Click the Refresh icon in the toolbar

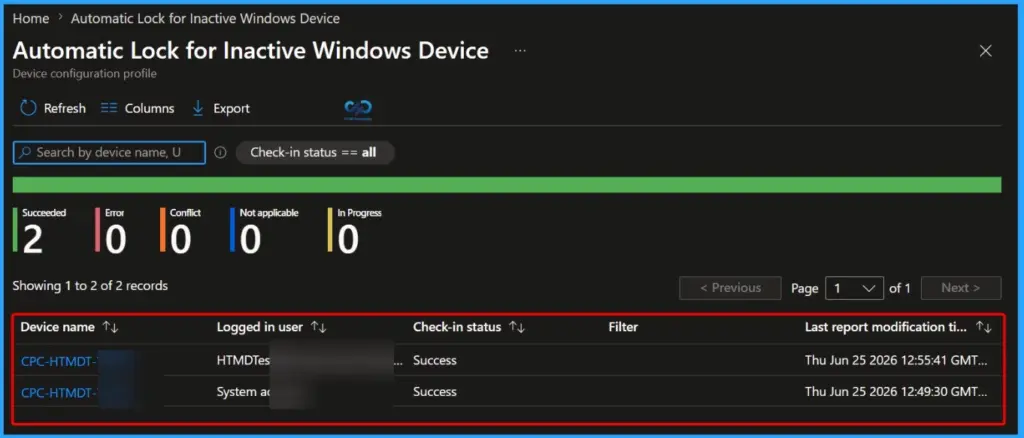(x=28, y=108)
